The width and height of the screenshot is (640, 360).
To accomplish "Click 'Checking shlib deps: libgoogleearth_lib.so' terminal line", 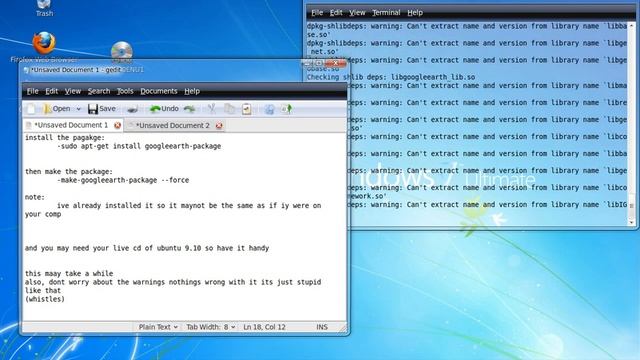I will [x=391, y=77].
